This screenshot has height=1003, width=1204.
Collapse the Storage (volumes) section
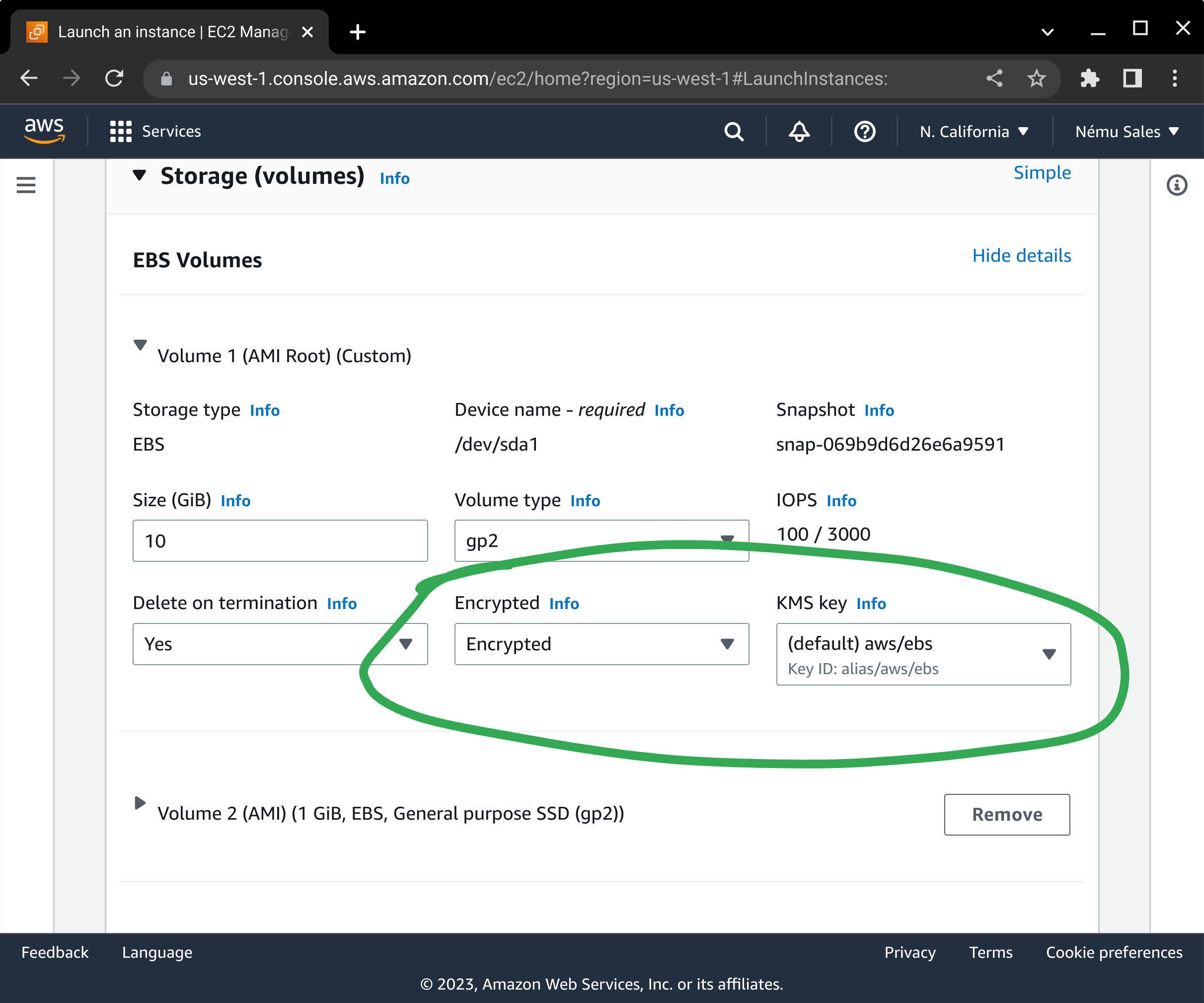[139, 175]
